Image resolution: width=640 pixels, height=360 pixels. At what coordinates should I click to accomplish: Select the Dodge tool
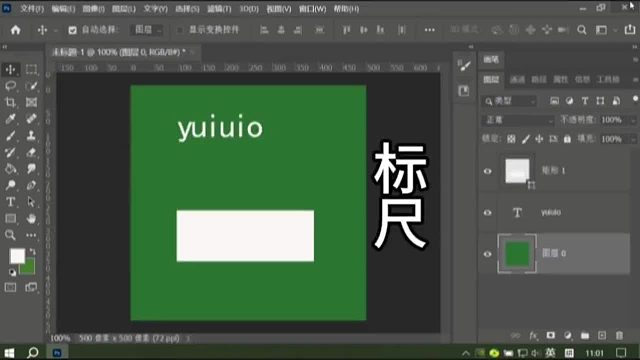pos(11,185)
